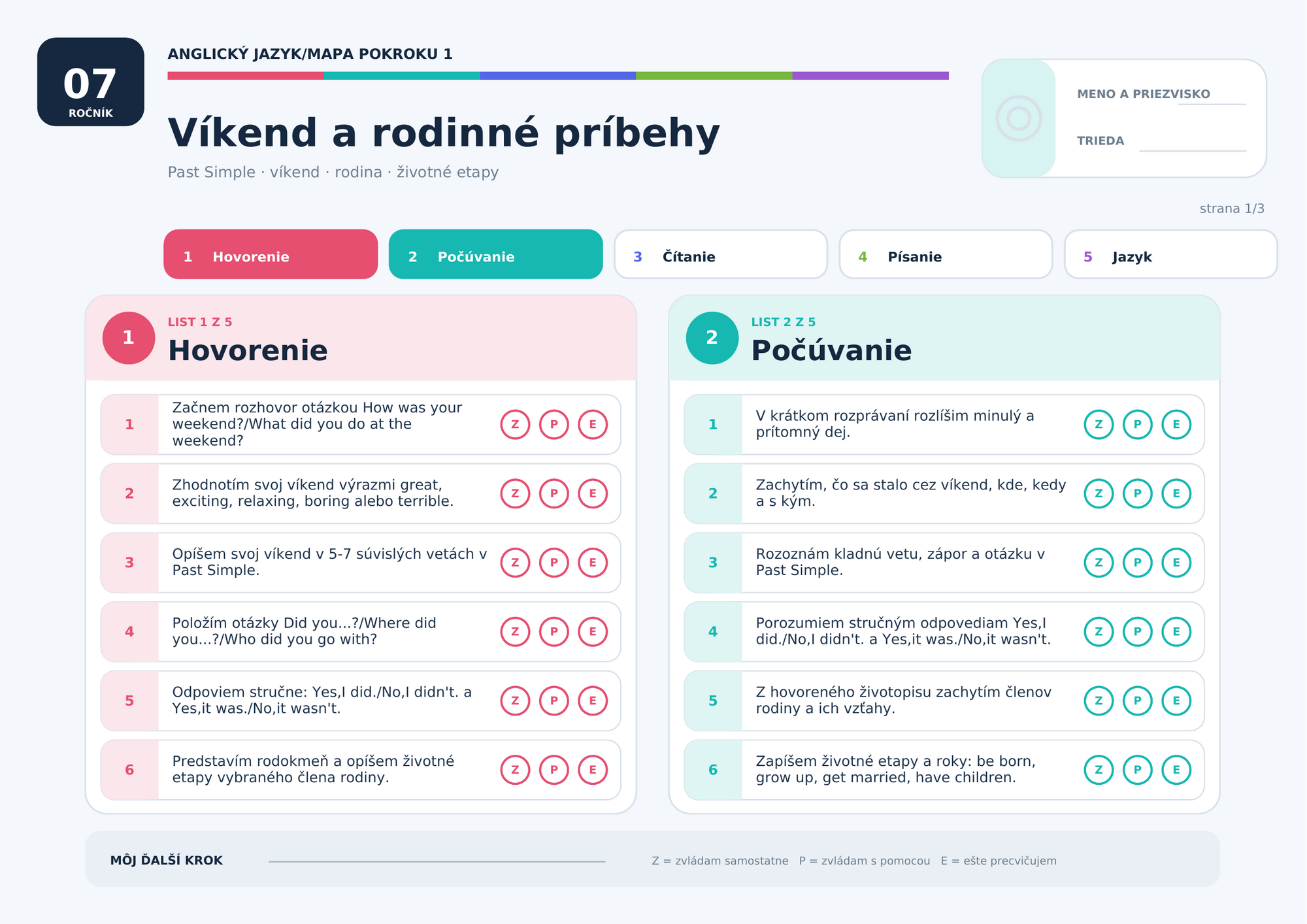Click the red number 1 Hovorenie section badge
Image resolution: width=1307 pixels, height=924 pixels.
click(x=129, y=338)
